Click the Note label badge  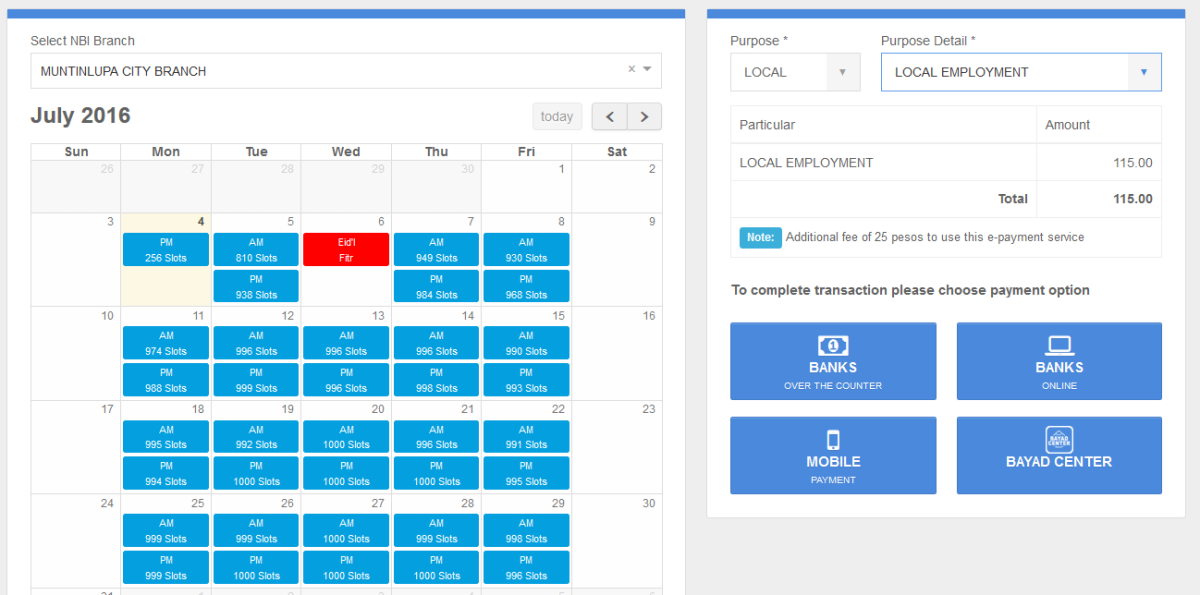click(x=760, y=237)
